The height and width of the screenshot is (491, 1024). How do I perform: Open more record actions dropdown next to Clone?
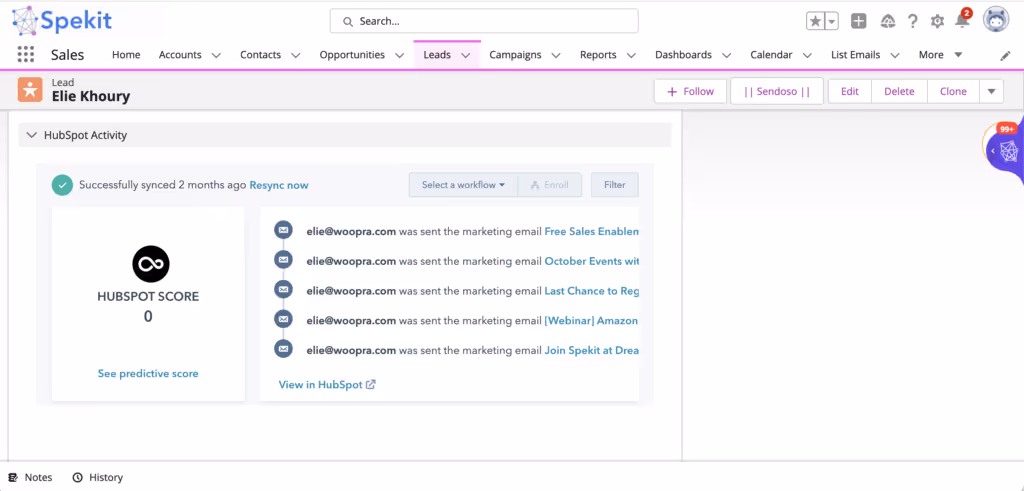[991, 91]
